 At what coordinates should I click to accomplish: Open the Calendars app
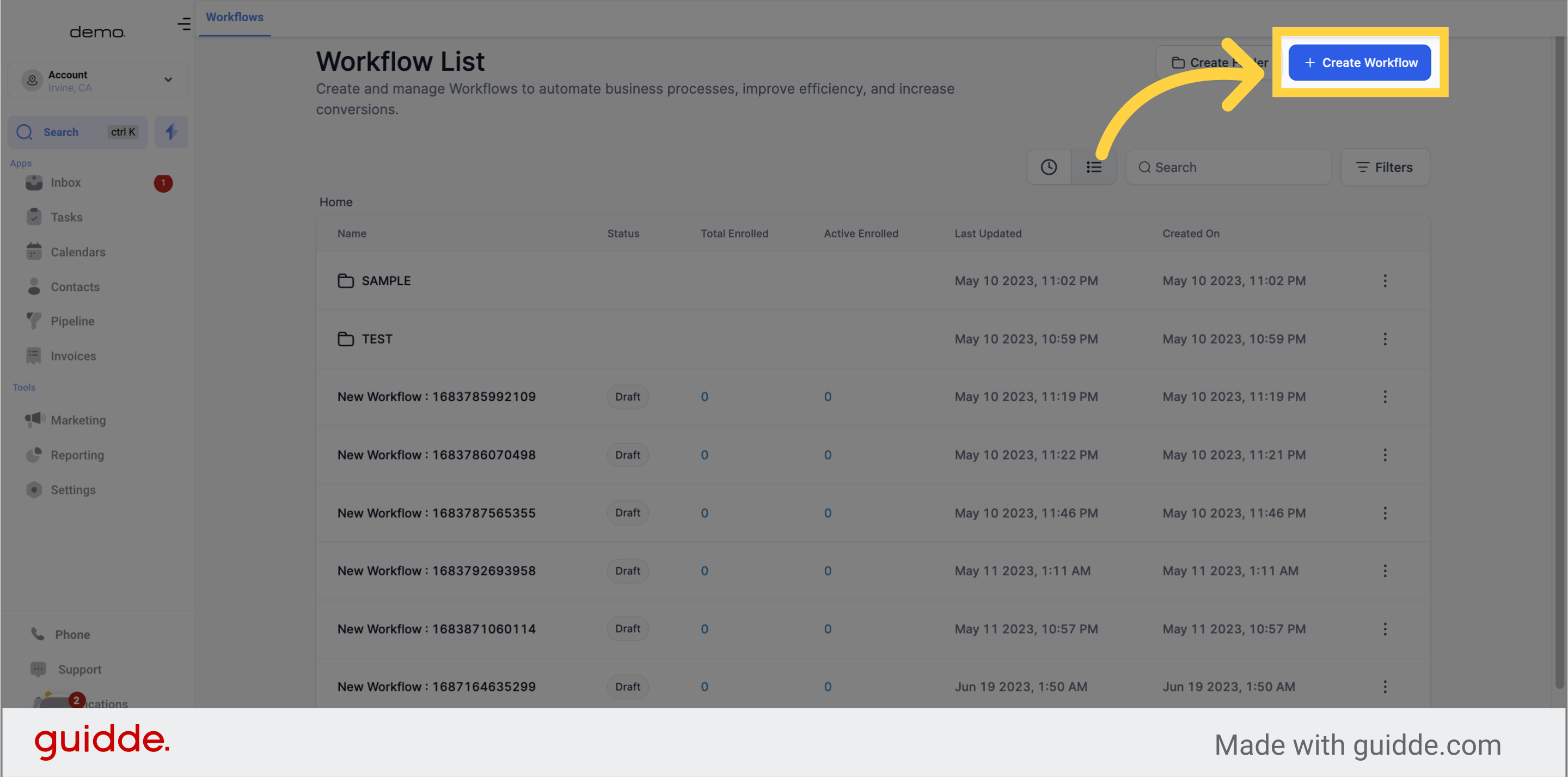(35, 252)
